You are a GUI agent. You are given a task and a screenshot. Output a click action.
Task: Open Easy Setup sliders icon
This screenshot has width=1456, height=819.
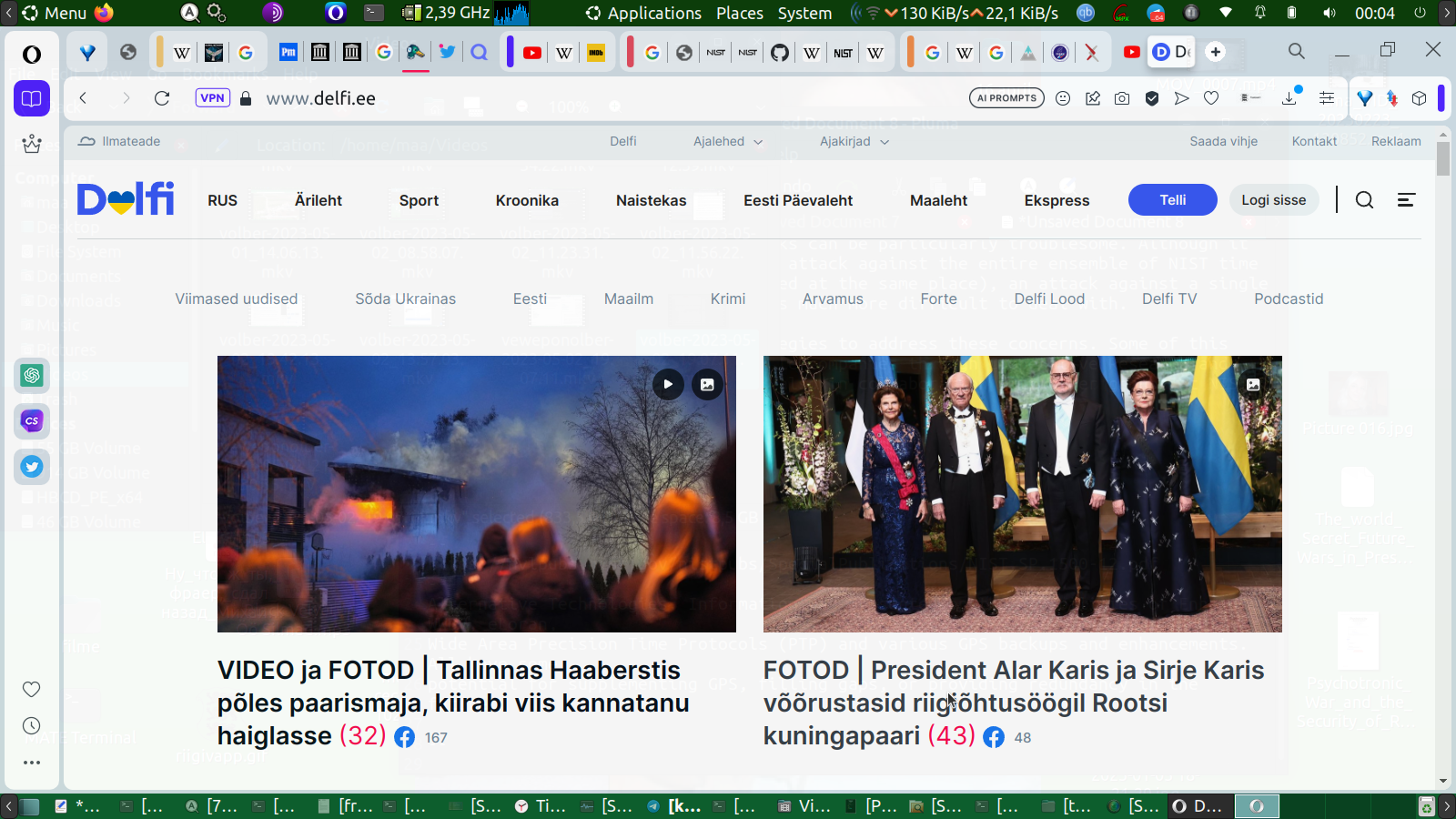click(1327, 98)
